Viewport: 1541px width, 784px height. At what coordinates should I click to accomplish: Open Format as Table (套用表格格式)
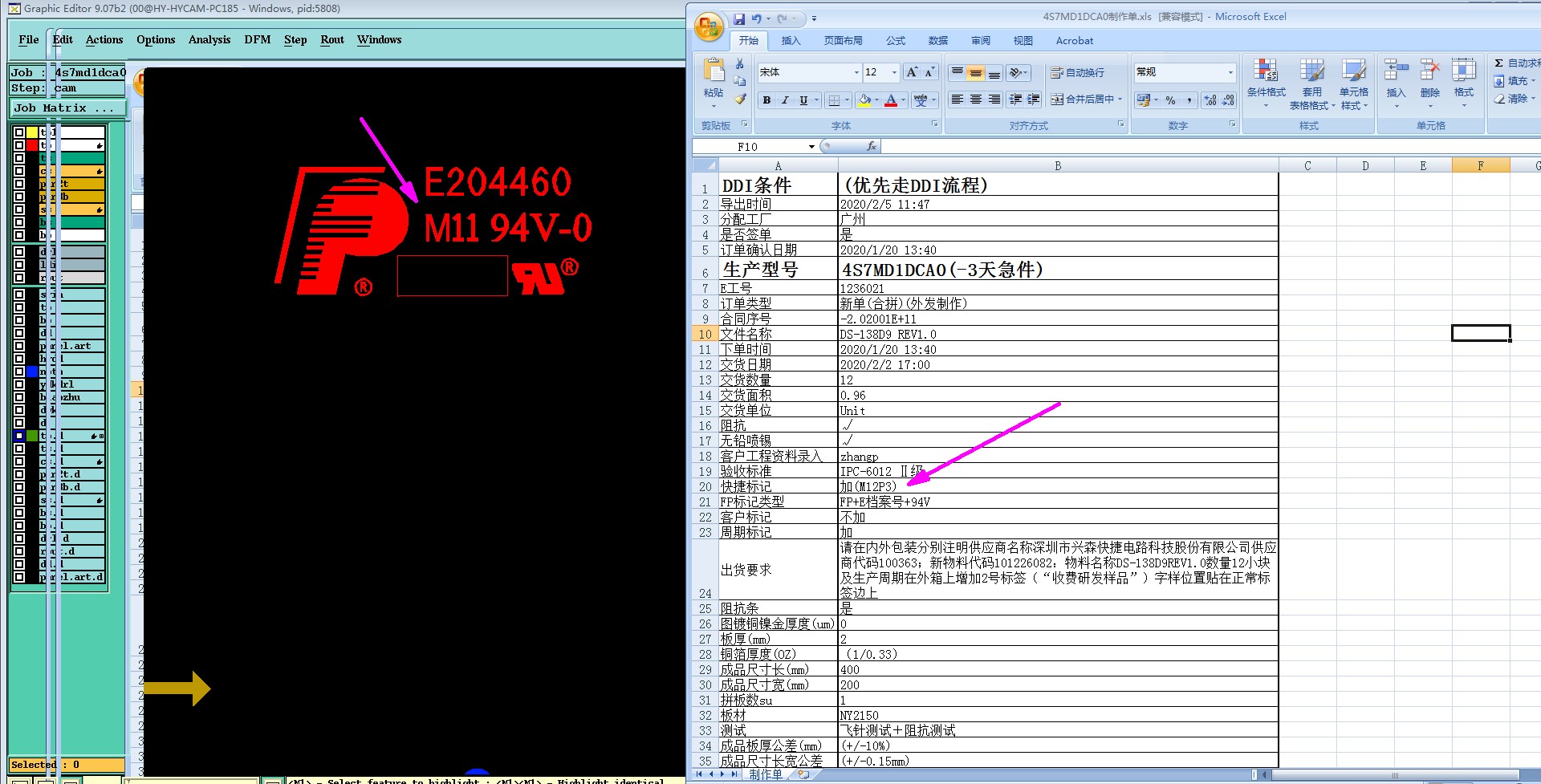(x=1312, y=84)
